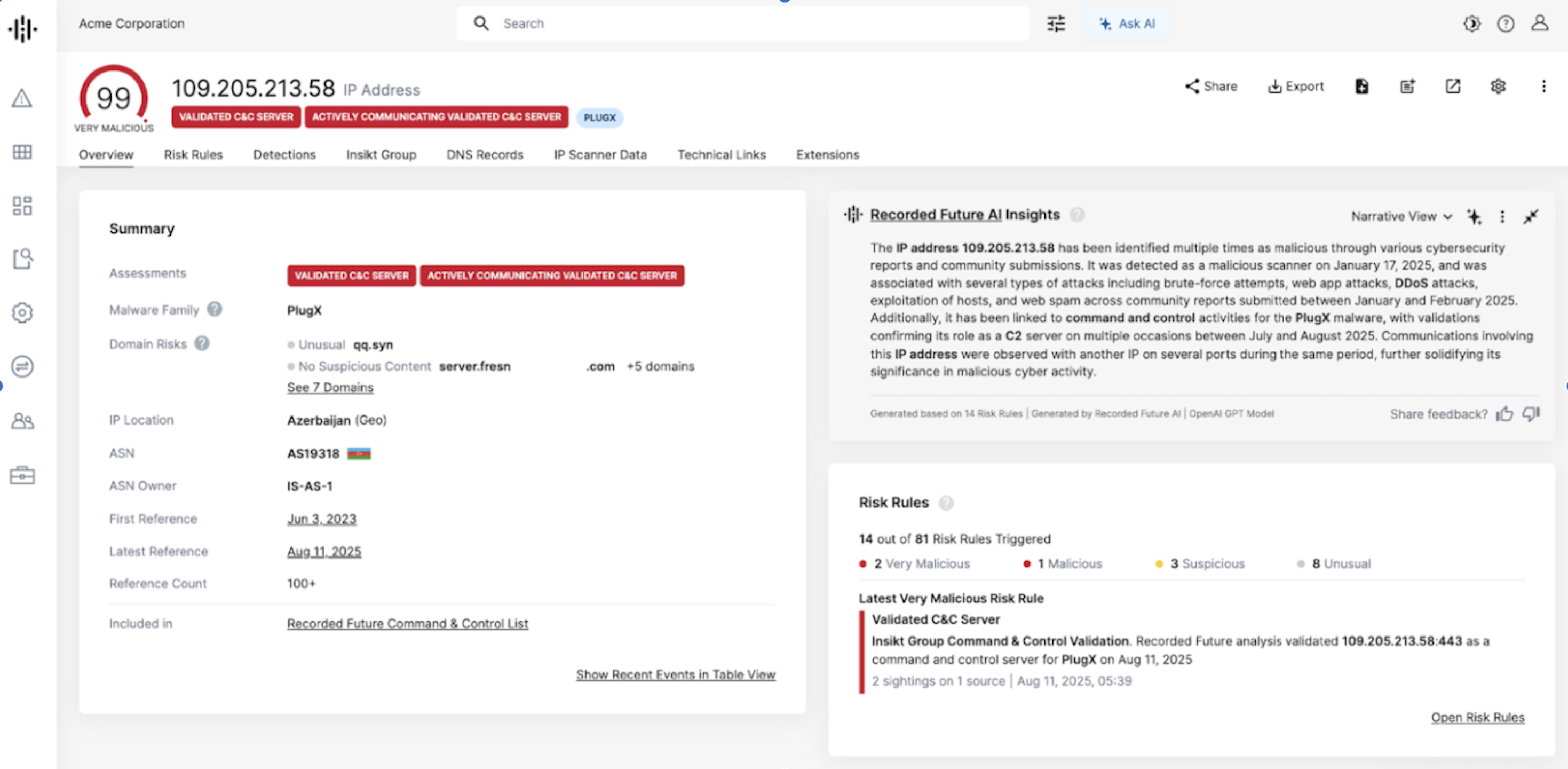
Task: Open in new window icon
Action: (x=1453, y=87)
